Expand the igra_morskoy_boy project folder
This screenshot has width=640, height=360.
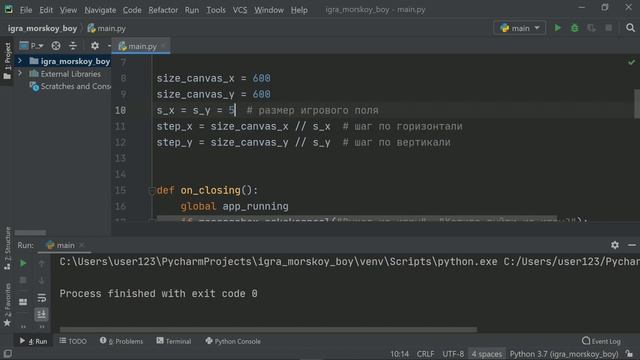point(20,61)
